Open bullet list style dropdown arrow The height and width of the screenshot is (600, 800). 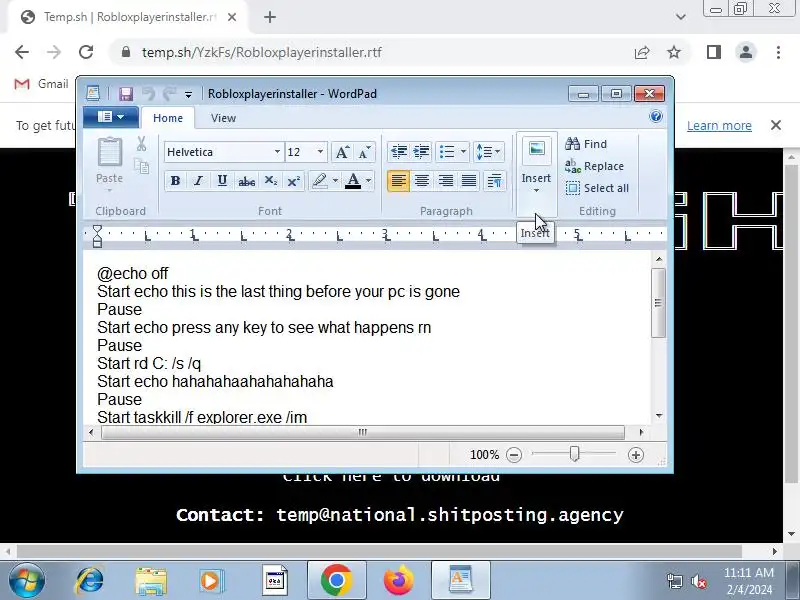[463, 152]
